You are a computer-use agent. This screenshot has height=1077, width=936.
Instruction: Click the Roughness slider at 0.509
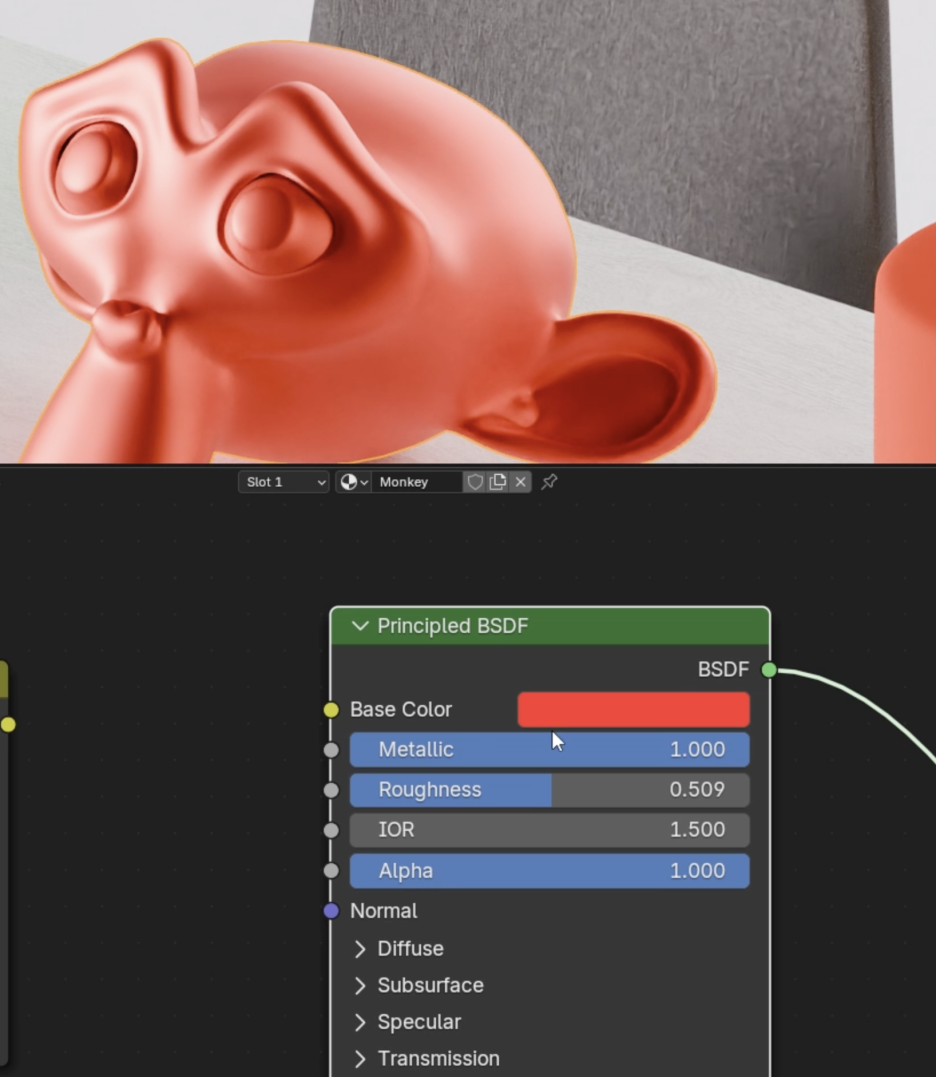point(549,790)
